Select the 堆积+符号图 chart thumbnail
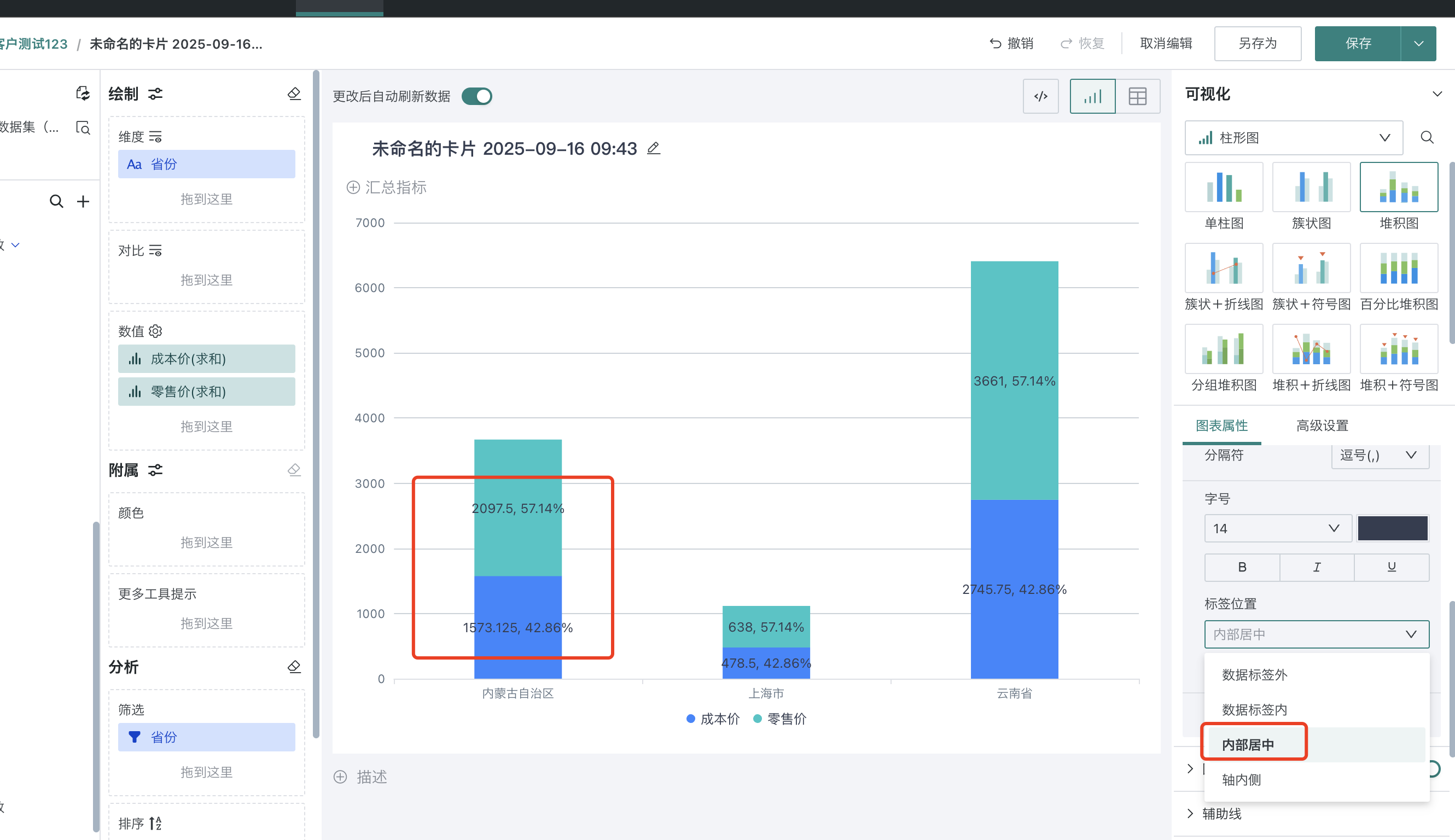The image size is (1455, 840). [x=1399, y=348]
